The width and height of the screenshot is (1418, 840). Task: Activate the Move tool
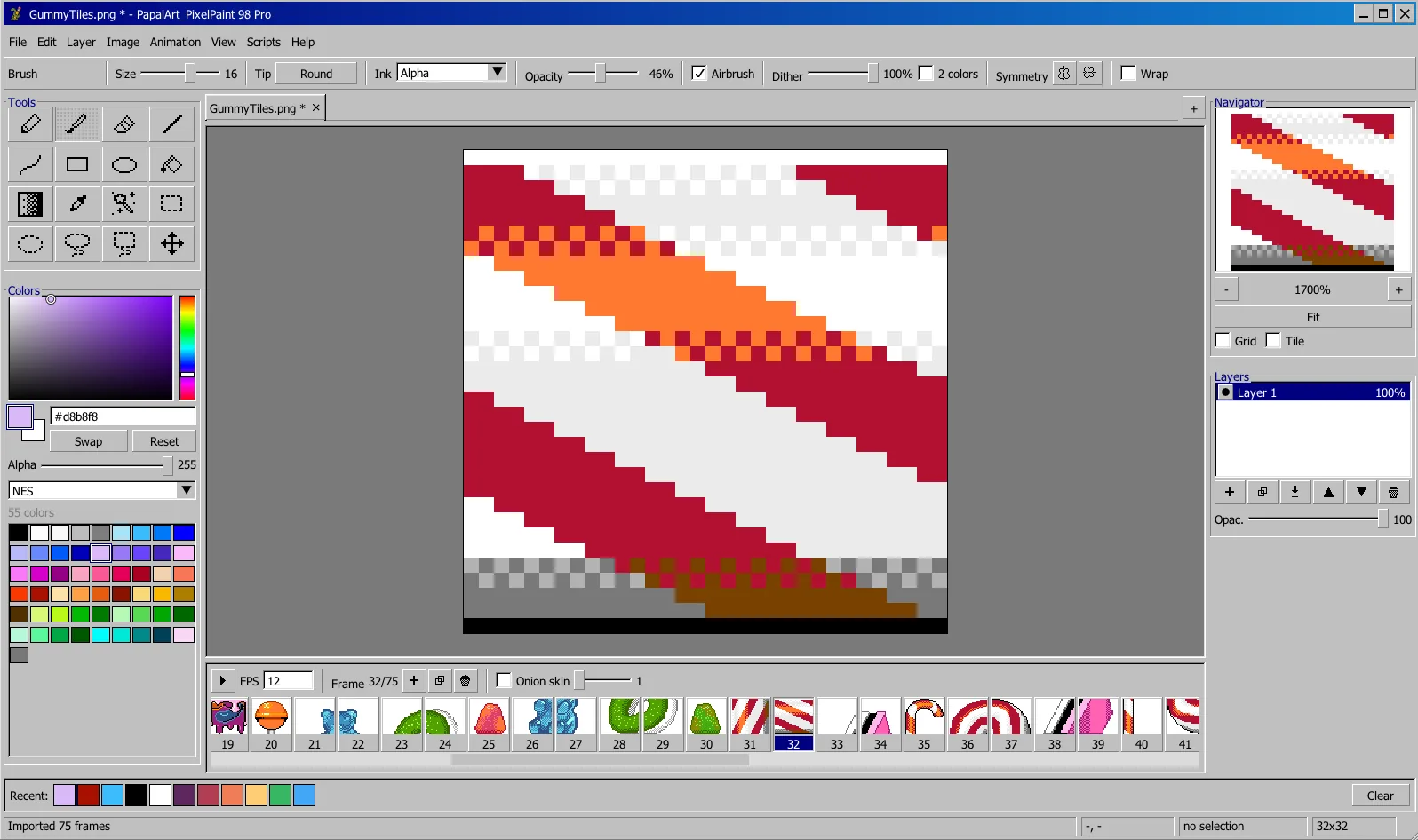tap(171, 244)
